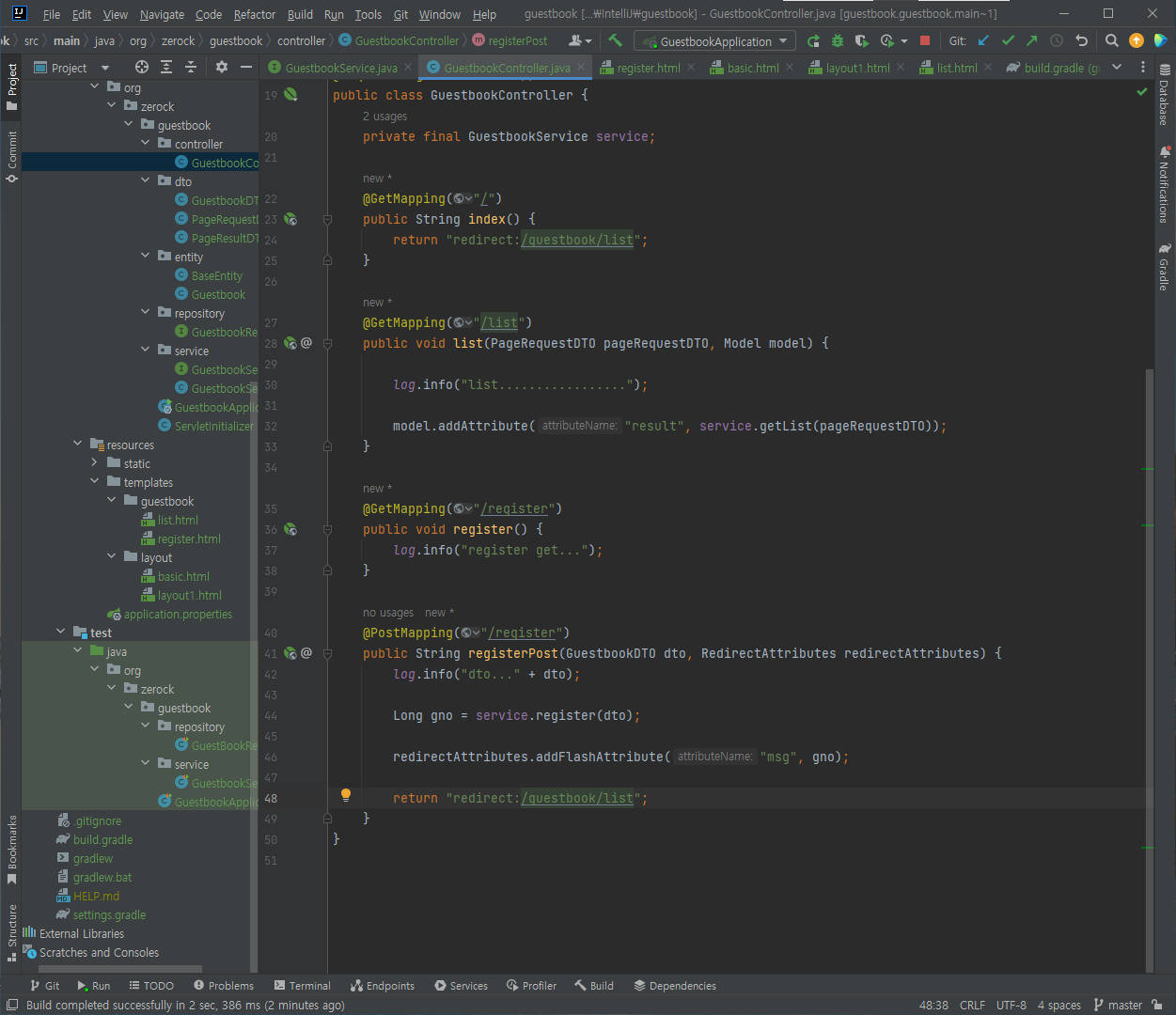Click the gutter icon beside register() on line 36

point(290,529)
